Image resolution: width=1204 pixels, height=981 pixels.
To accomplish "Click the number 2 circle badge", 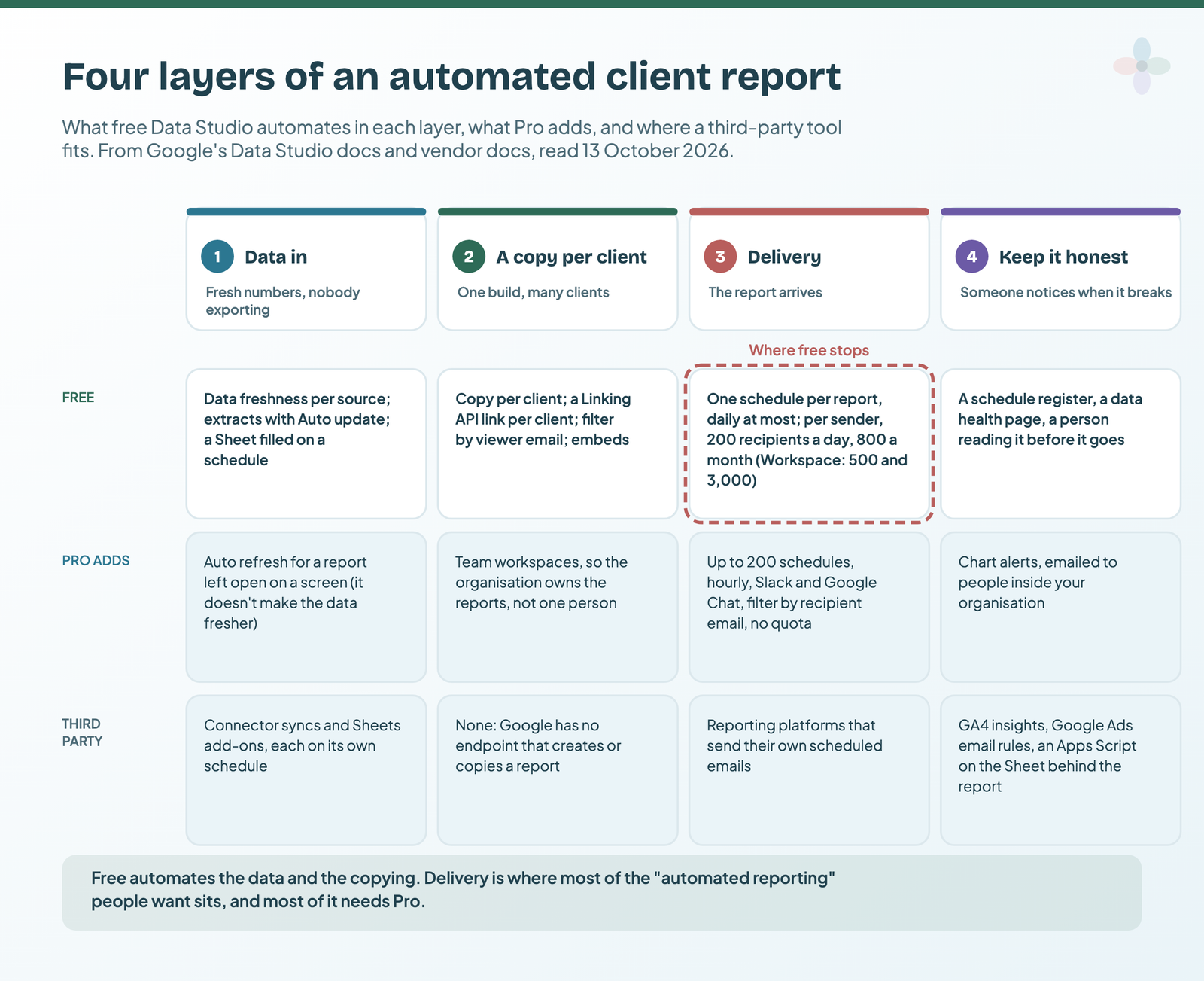I will (469, 257).
